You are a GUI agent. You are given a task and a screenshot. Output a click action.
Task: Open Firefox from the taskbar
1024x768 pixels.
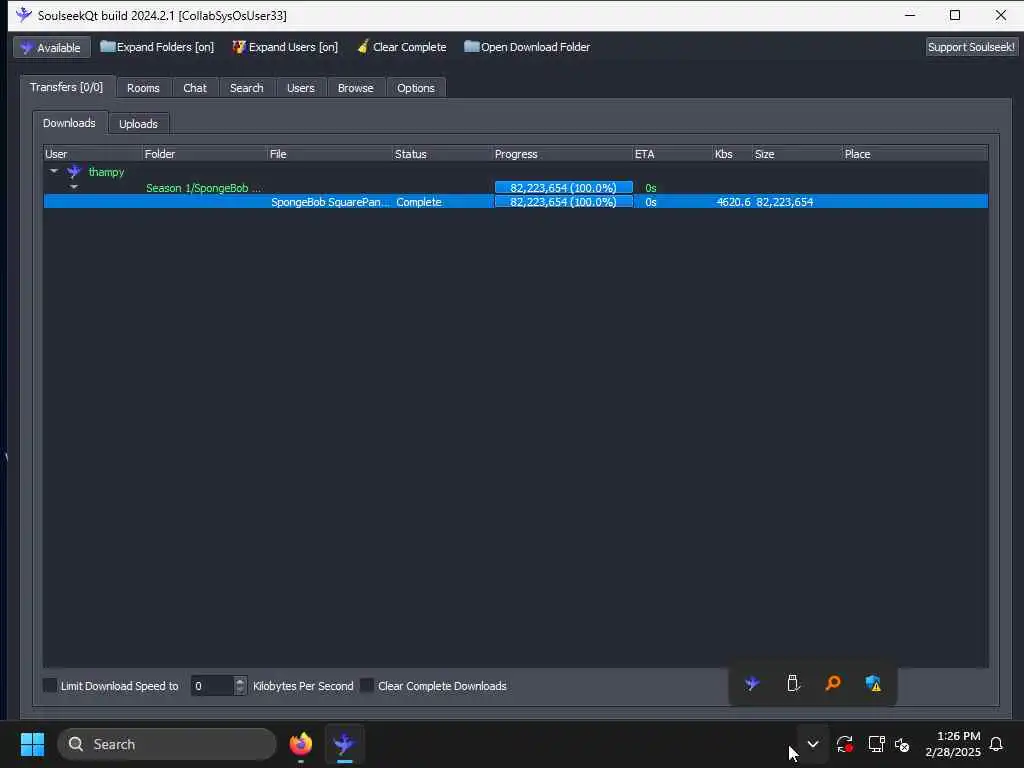tap(300, 744)
